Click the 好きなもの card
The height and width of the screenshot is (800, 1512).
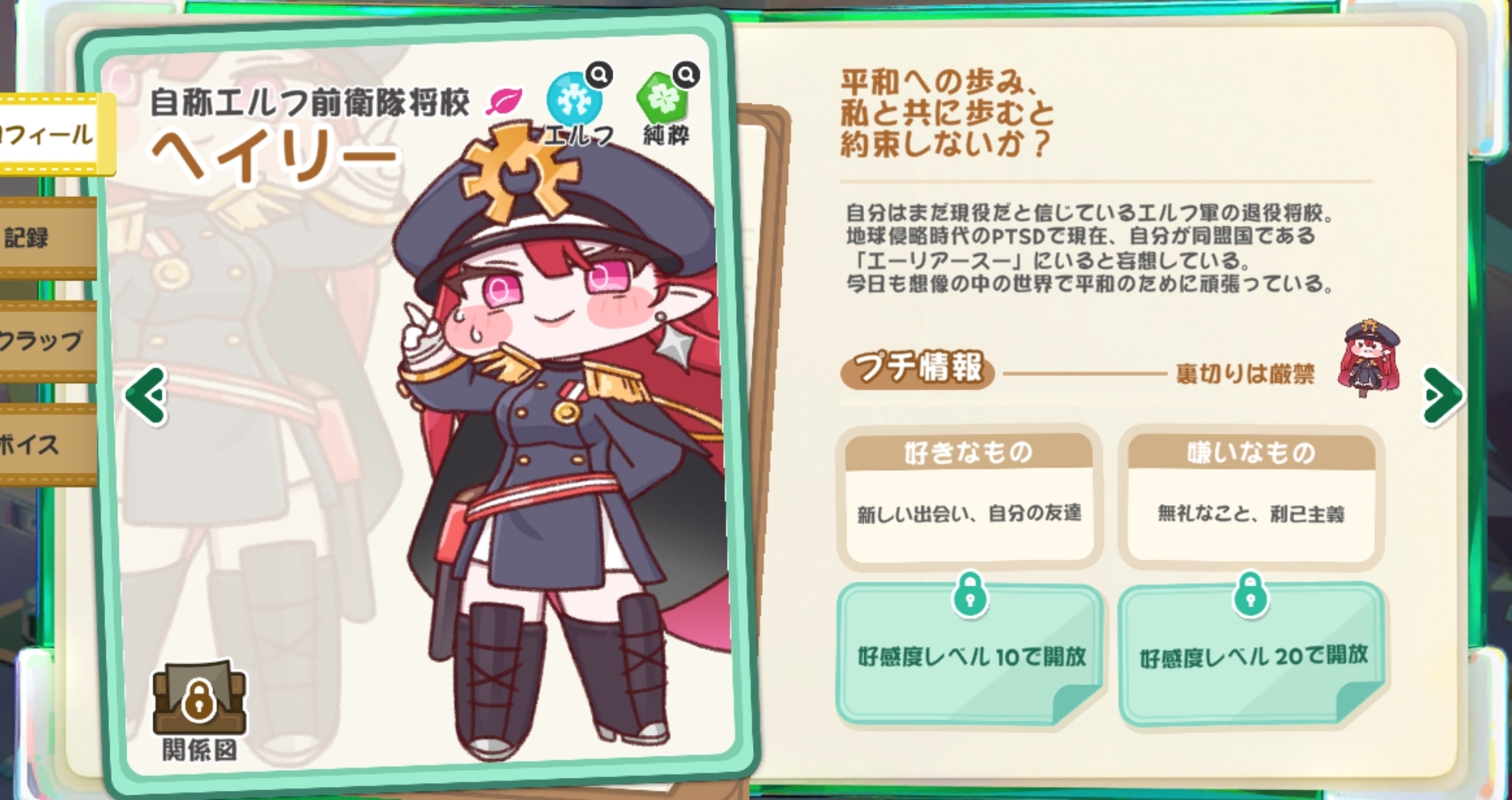[x=969, y=497]
